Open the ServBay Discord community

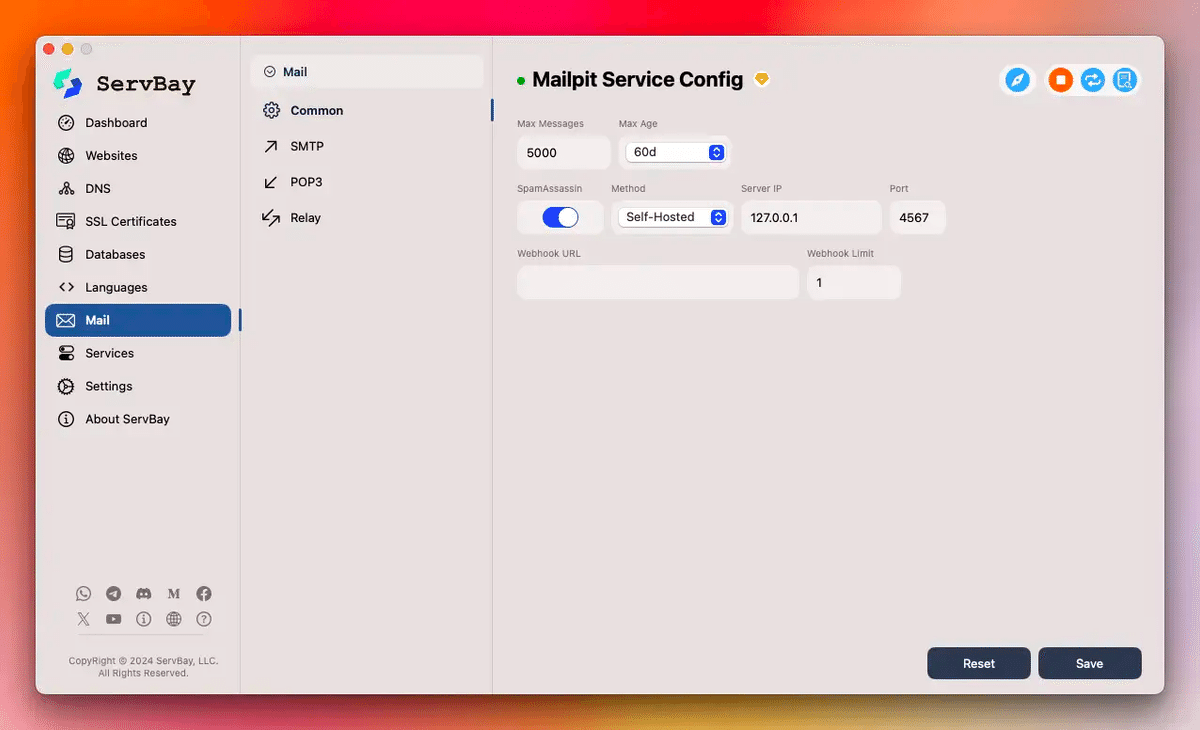point(144,593)
